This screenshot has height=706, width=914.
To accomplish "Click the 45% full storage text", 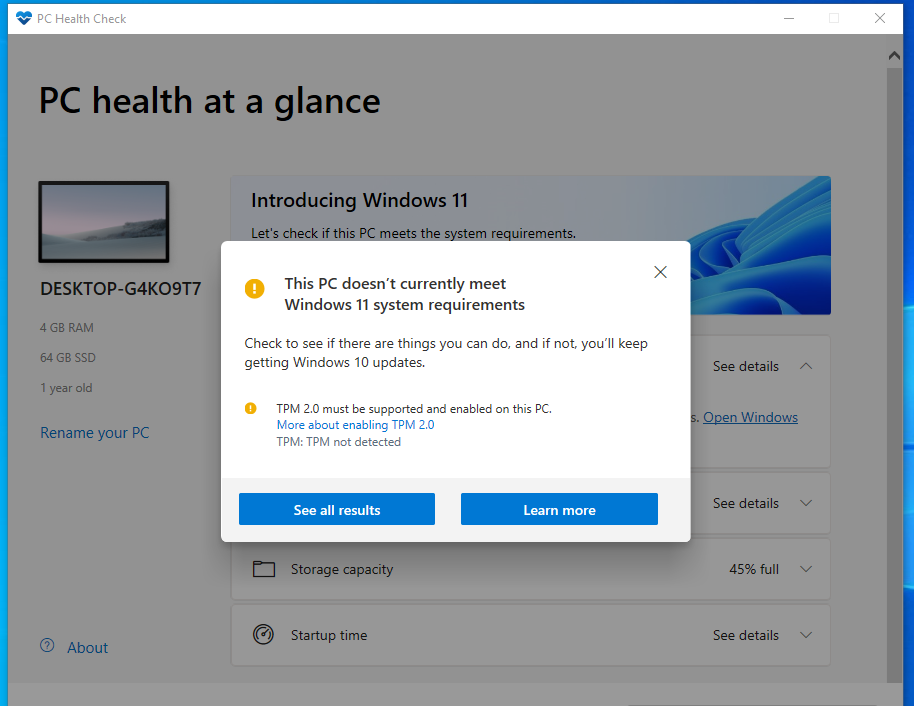I will point(754,570).
